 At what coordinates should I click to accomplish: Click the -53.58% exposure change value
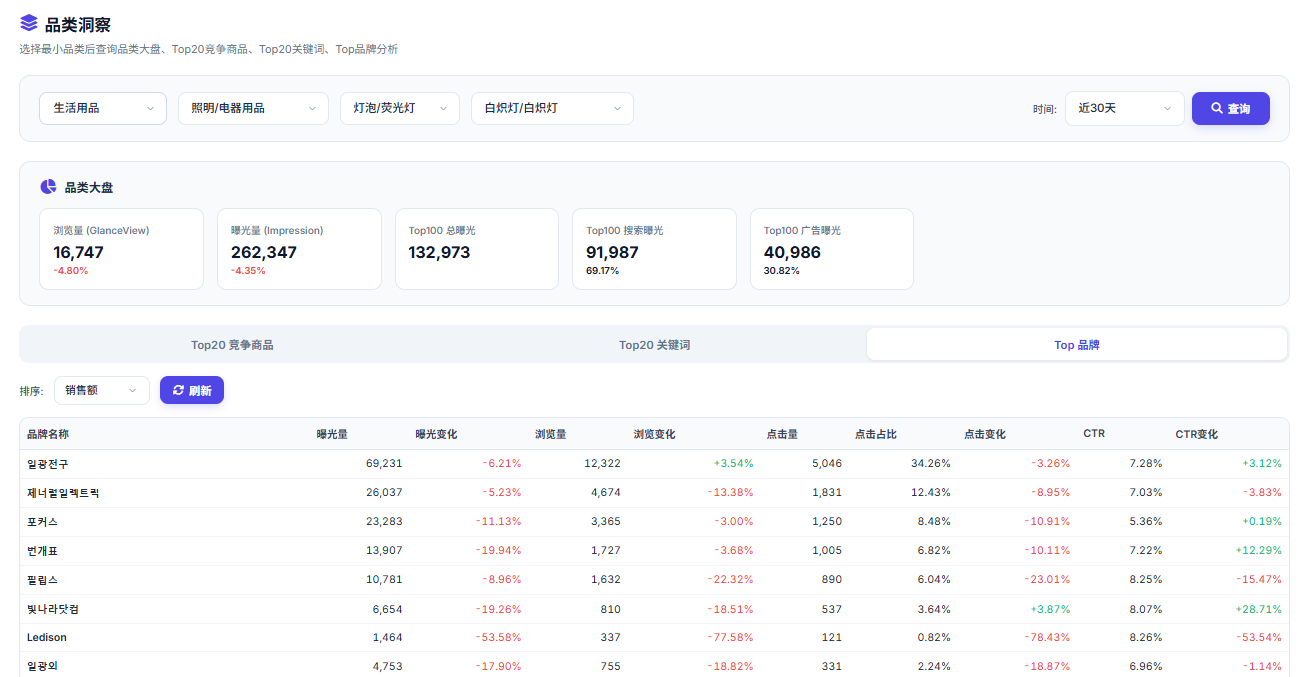pos(501,637)
